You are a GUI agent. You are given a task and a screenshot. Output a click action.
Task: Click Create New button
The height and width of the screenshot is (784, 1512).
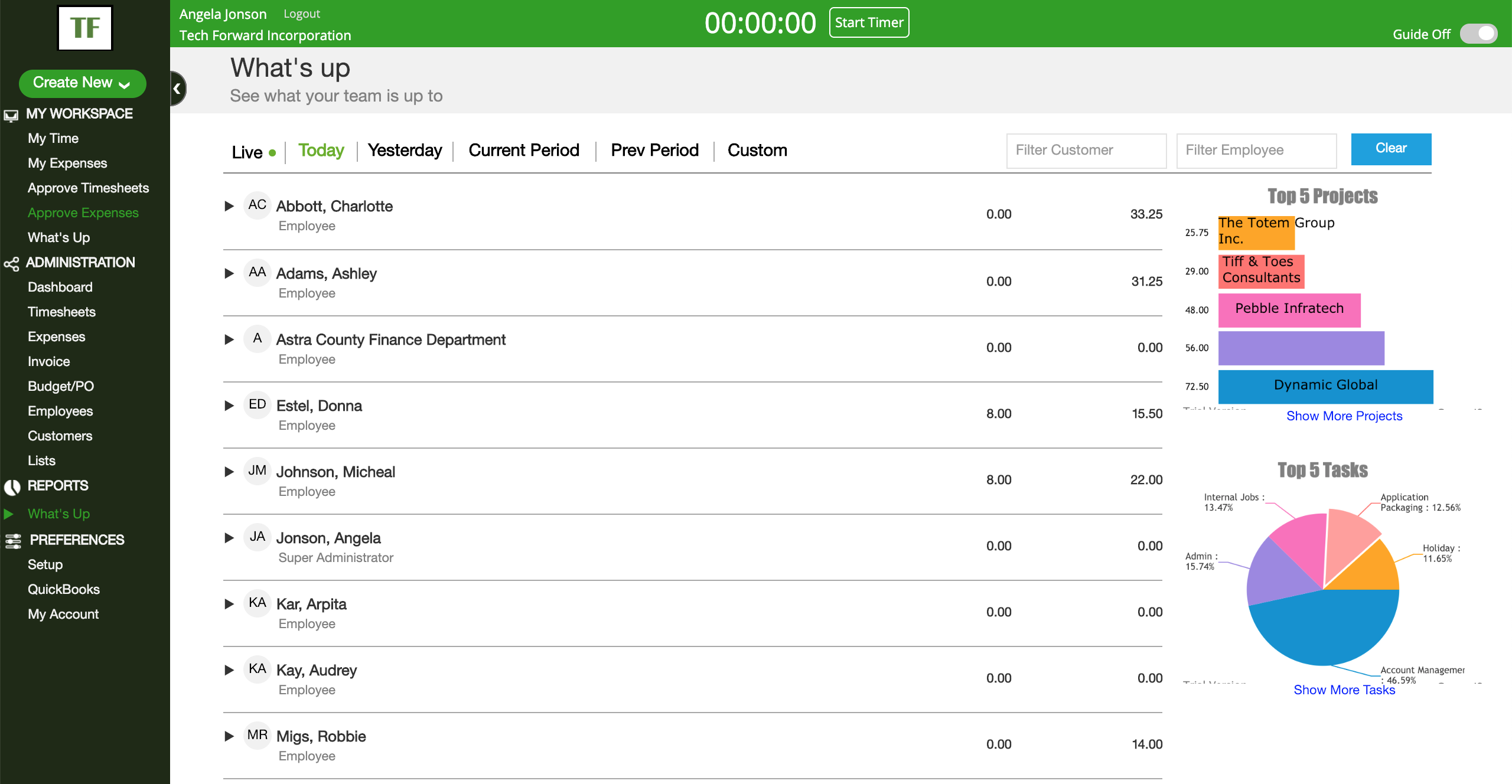point(82,82)
